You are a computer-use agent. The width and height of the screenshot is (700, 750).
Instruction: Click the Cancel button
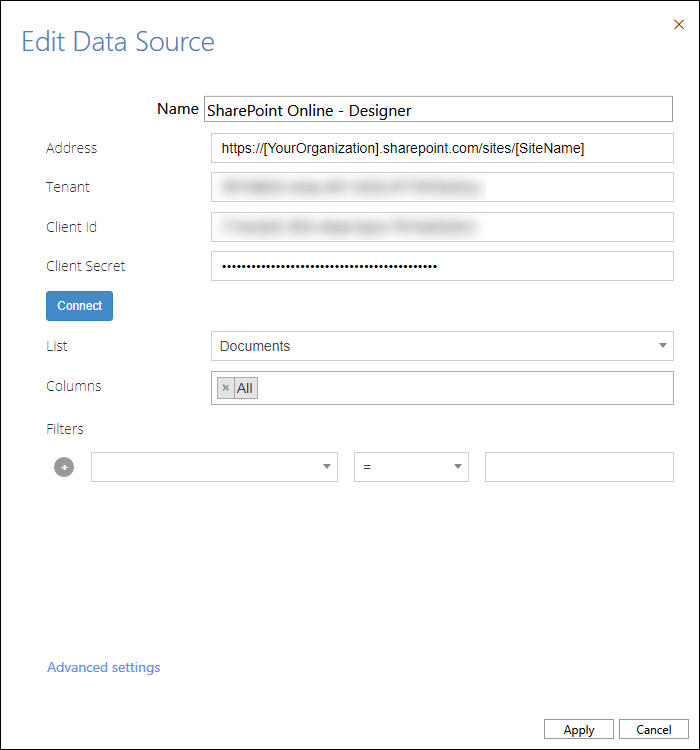[x=654, y=729]
